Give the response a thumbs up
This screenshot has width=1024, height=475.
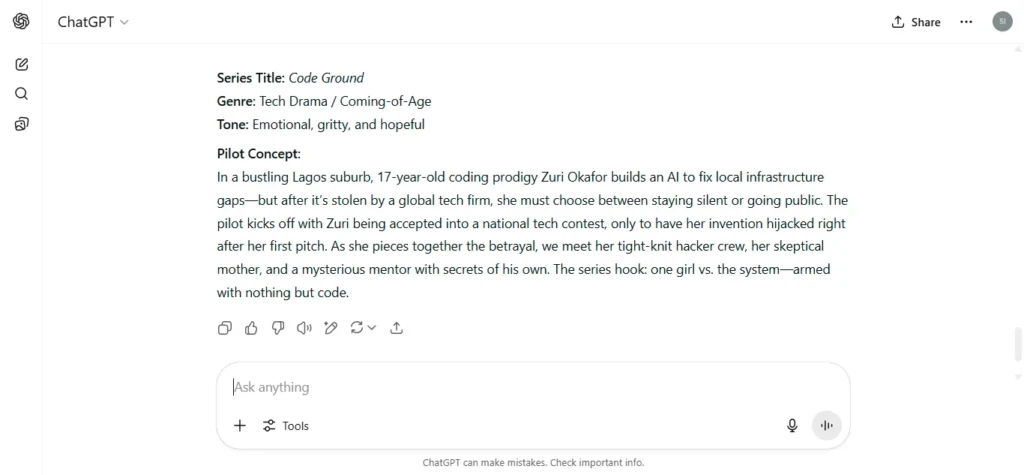point(251,328)
